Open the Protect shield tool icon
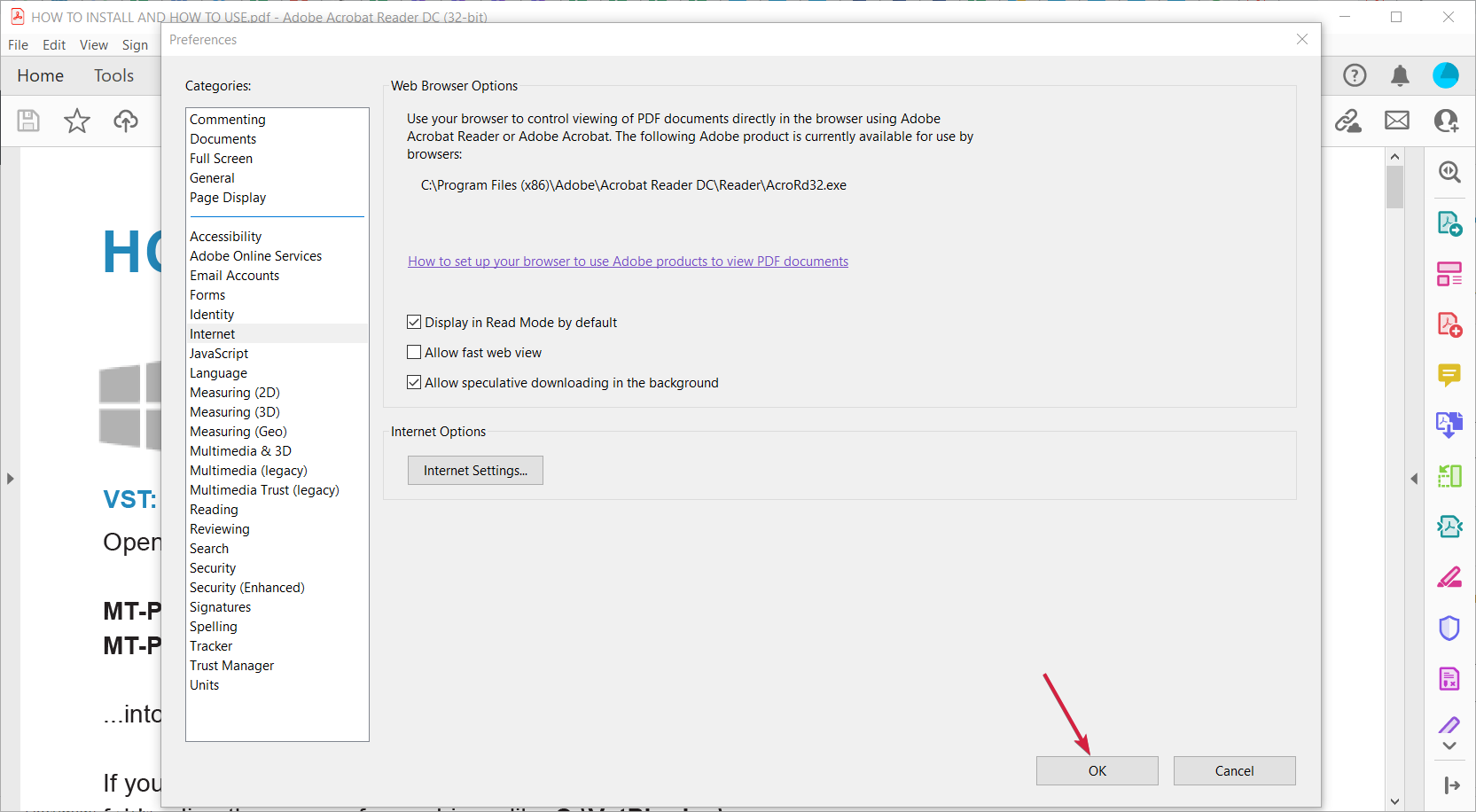This screenshot has height=812, width=1476. 1449,628
